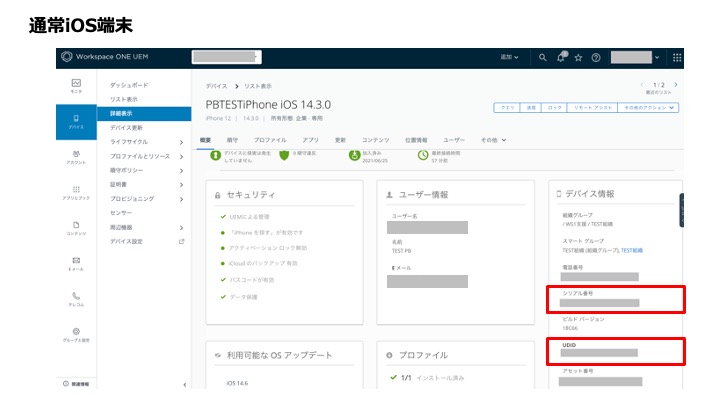Open デバイス設定 in side menu
This screenshot has width=720, height=405.
tap(126, 242)
